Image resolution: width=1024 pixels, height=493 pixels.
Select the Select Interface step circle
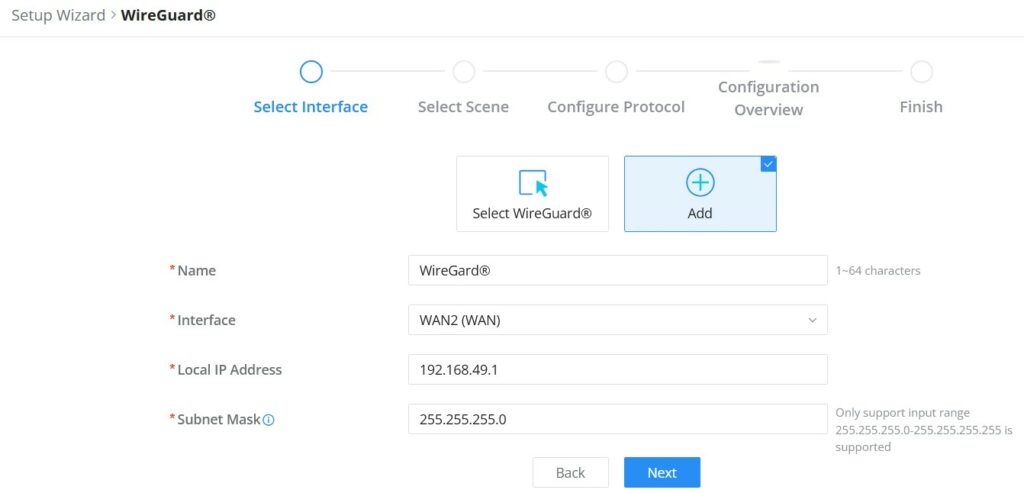pyautogui.click(x=311, y=72)
